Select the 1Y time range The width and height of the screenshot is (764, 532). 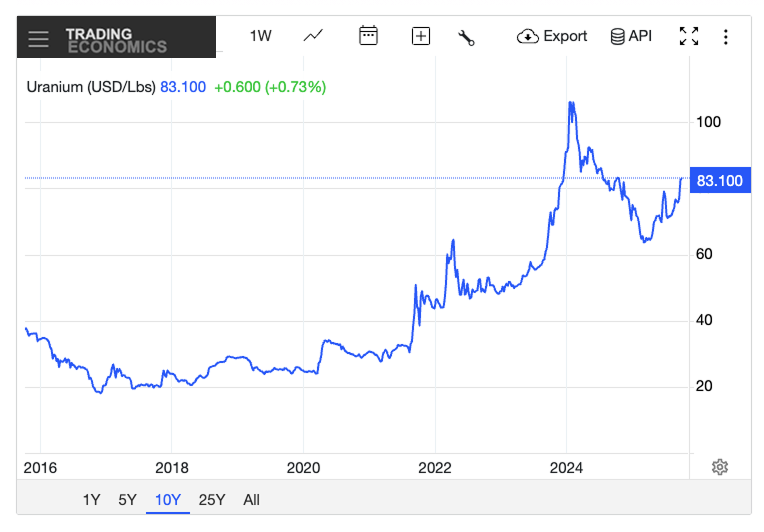pos(92,499)
